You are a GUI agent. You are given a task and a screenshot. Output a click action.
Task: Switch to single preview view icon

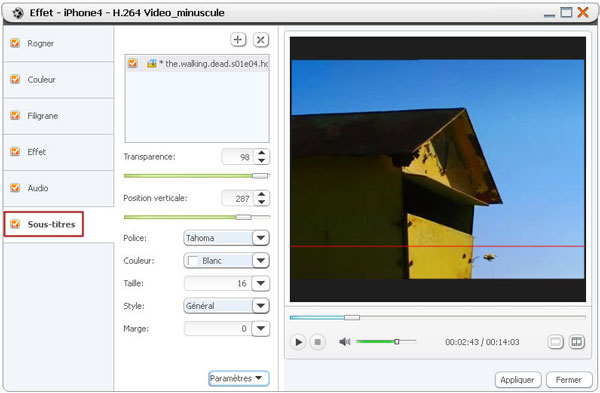[x=556, y=342]
